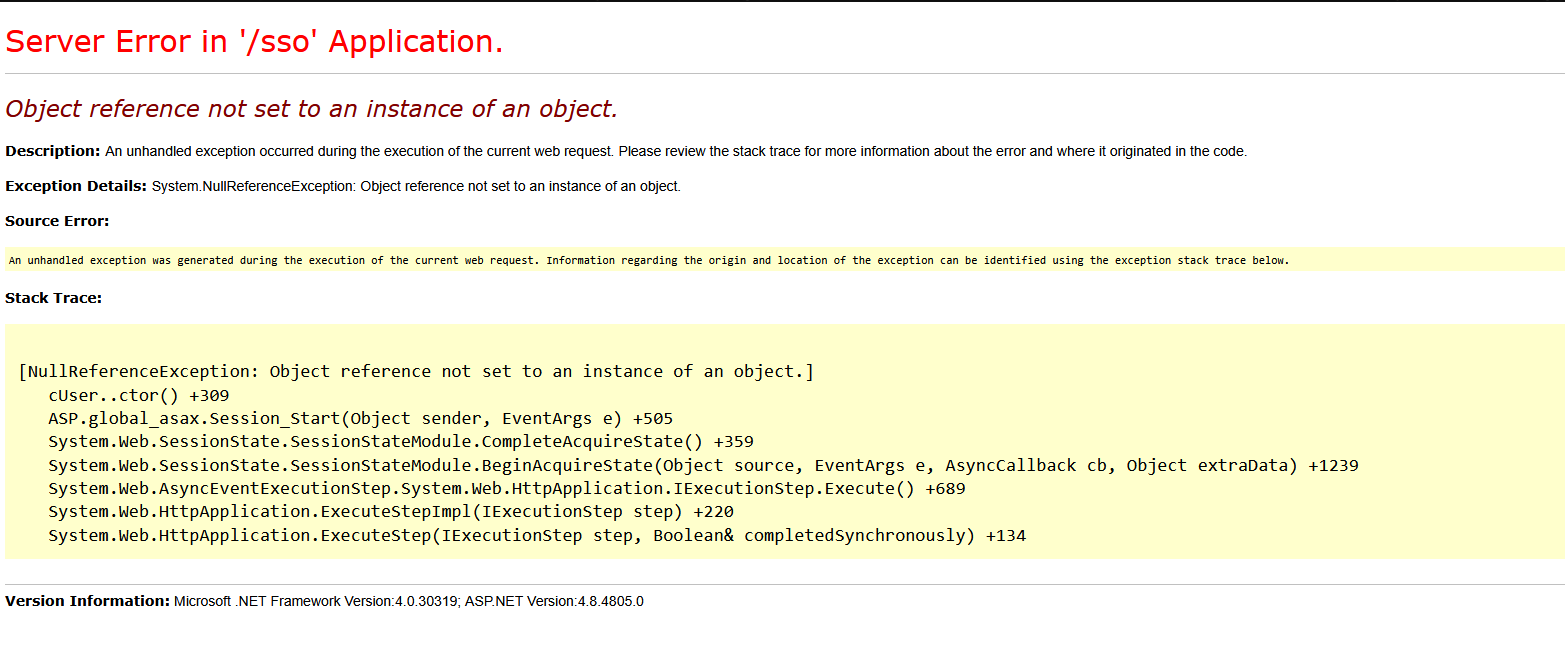Click the "AsyncEventExecutionStep" stack line
Screen dimensions: 1565x645
(507, 489)
